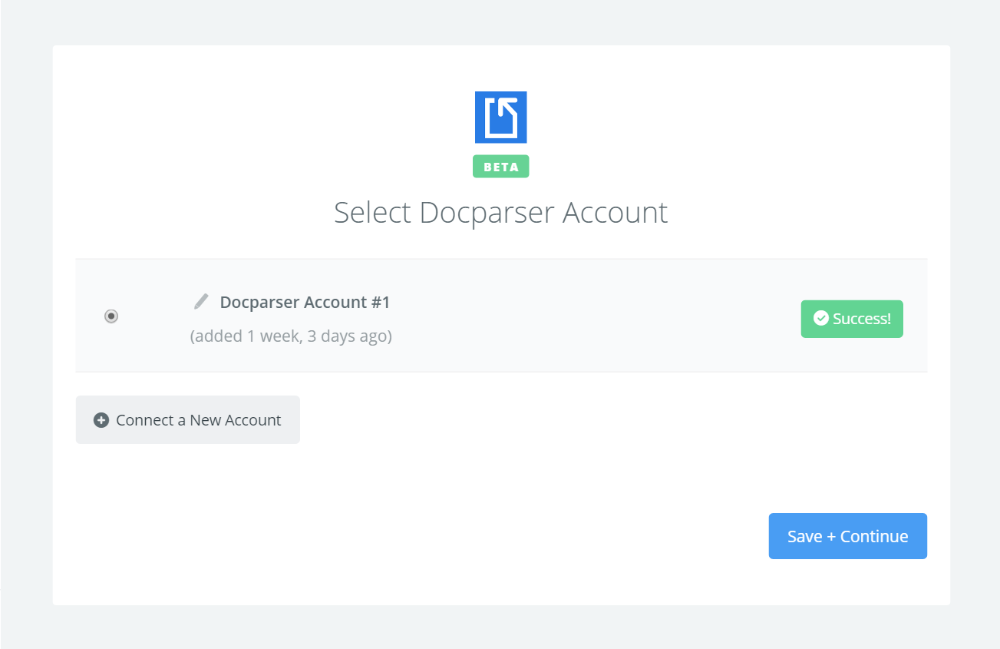Click the Save + Continue button
The image size is (1000, 649).
[848, 536]
